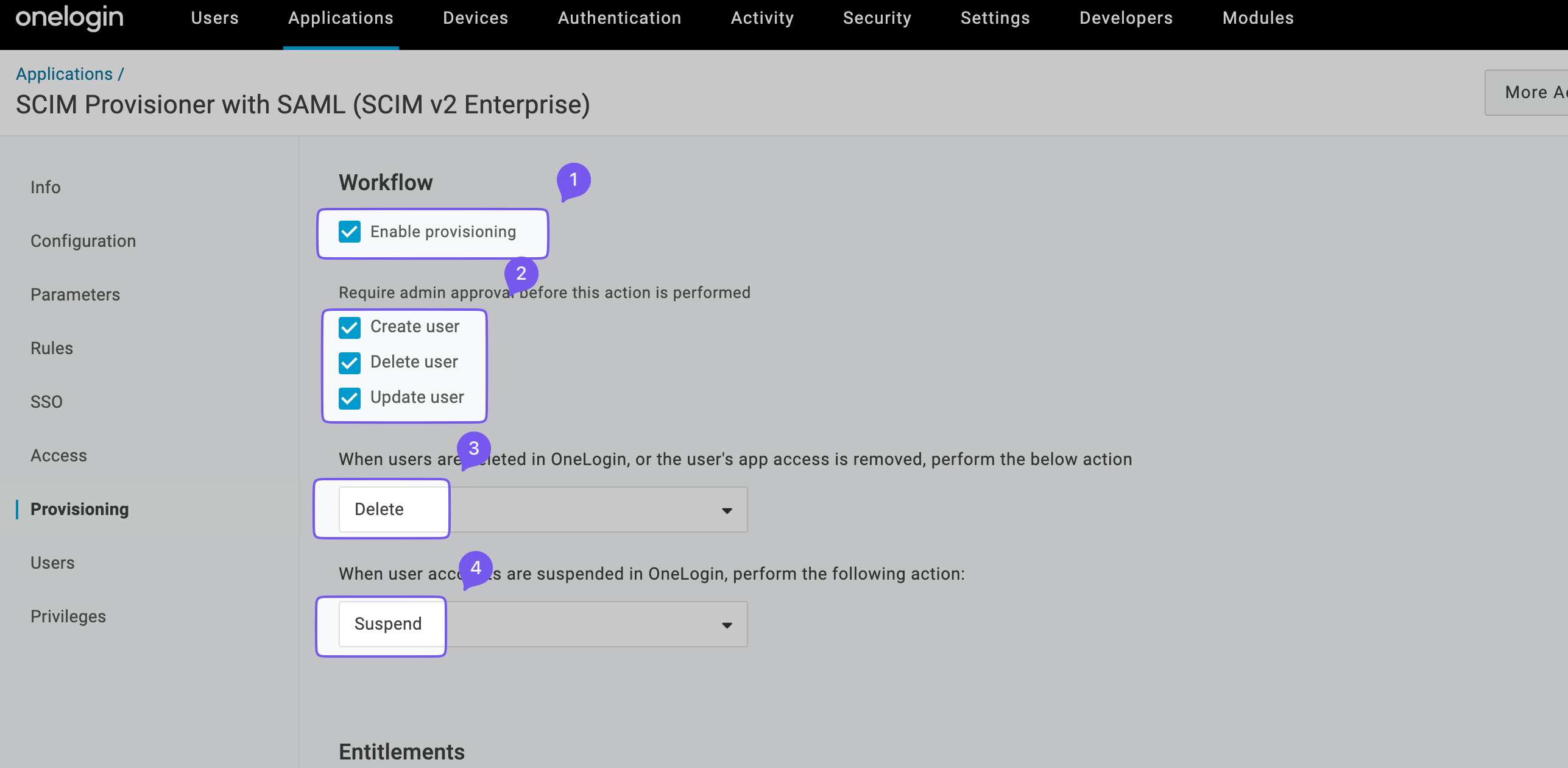The height and width of the screenshot is (768, 1568).
Task: Uncheck the Create user admin approval option
Action: tap(350, 327)
